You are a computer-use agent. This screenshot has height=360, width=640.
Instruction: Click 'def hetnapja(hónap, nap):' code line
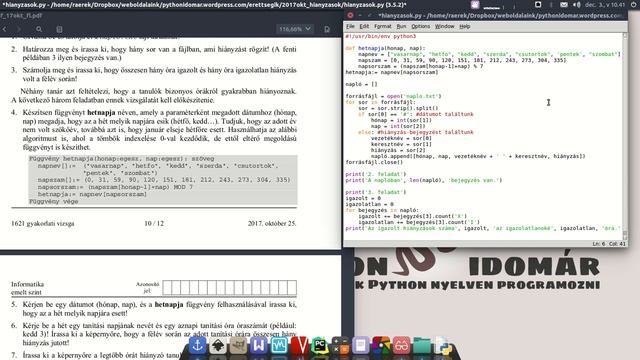pos(386,48)
